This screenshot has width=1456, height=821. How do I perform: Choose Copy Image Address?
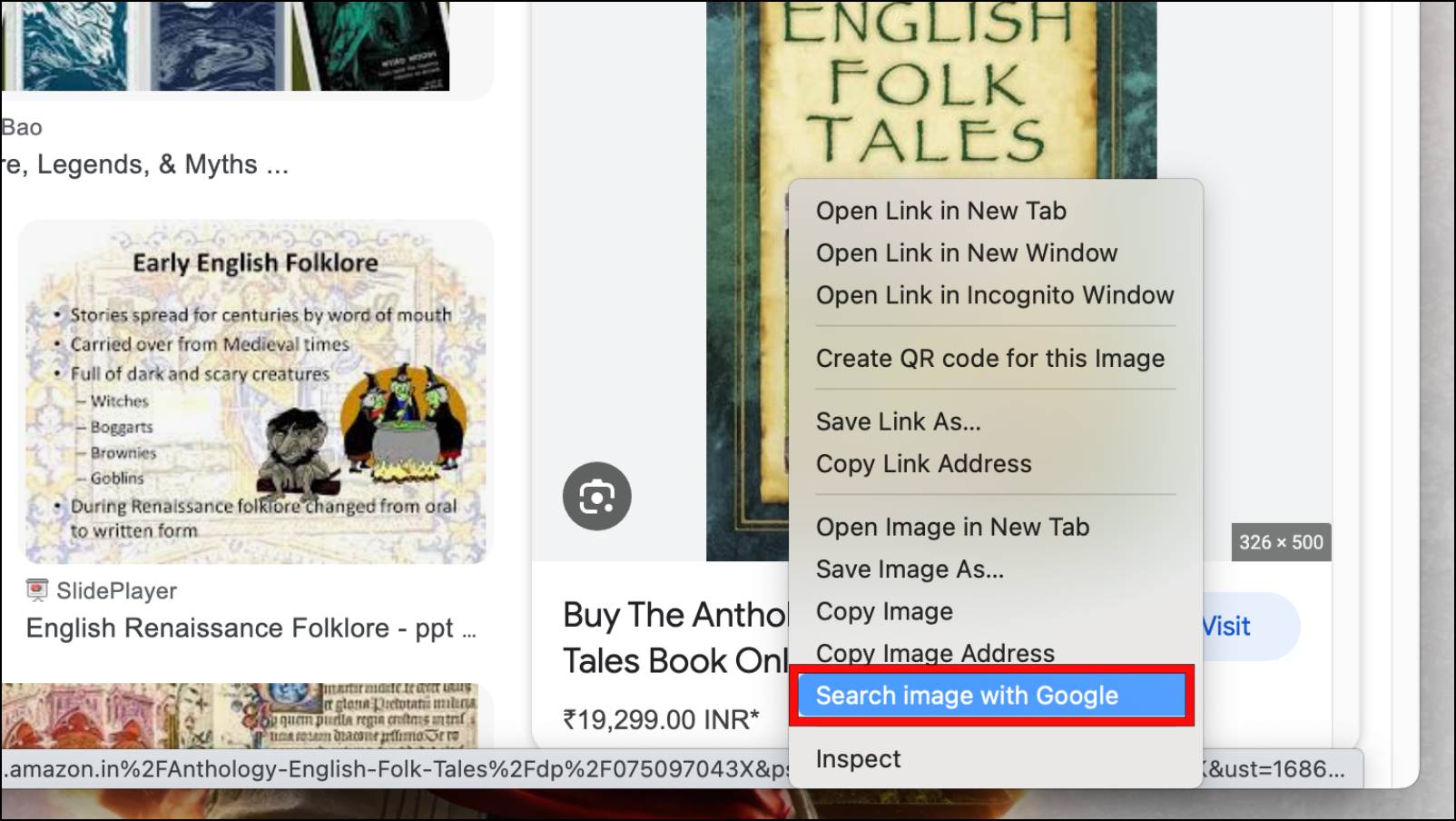[x=935, y=652]
